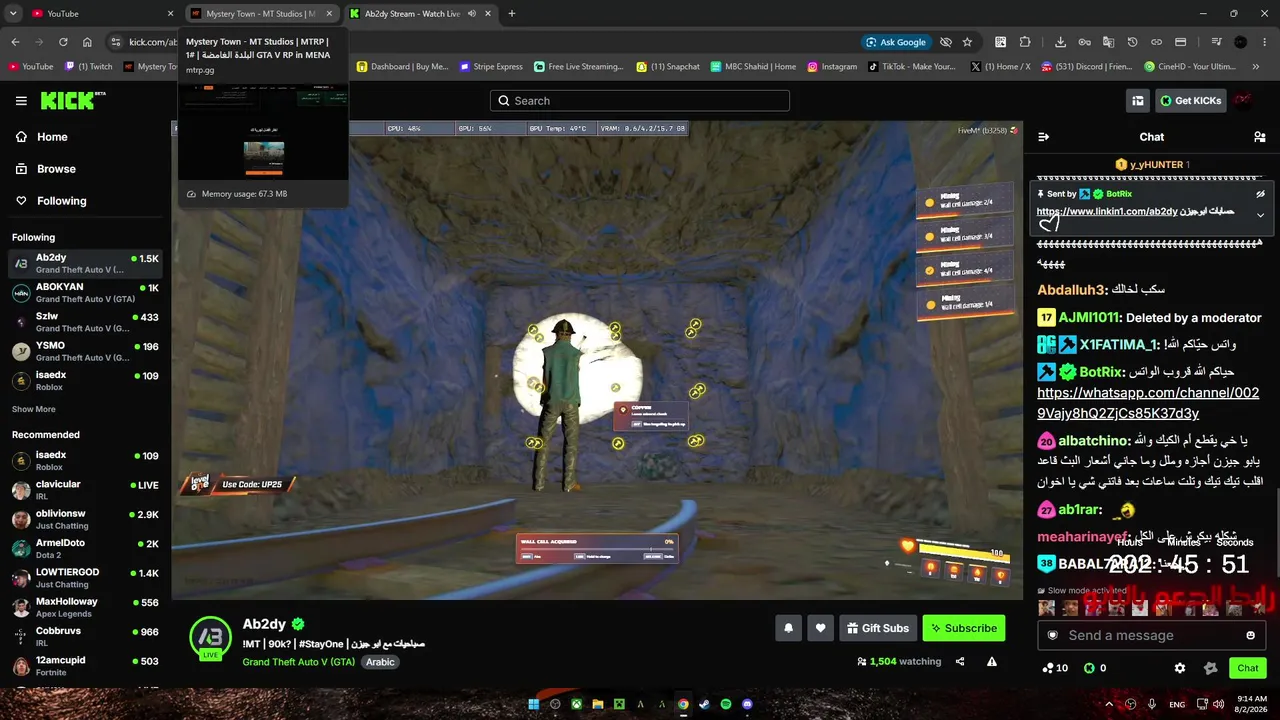Viewport: 1280px width, 720px height.
Task: Open the linkin1.com/ab2dy pinned link
Action: click(x=1107, y=211)
